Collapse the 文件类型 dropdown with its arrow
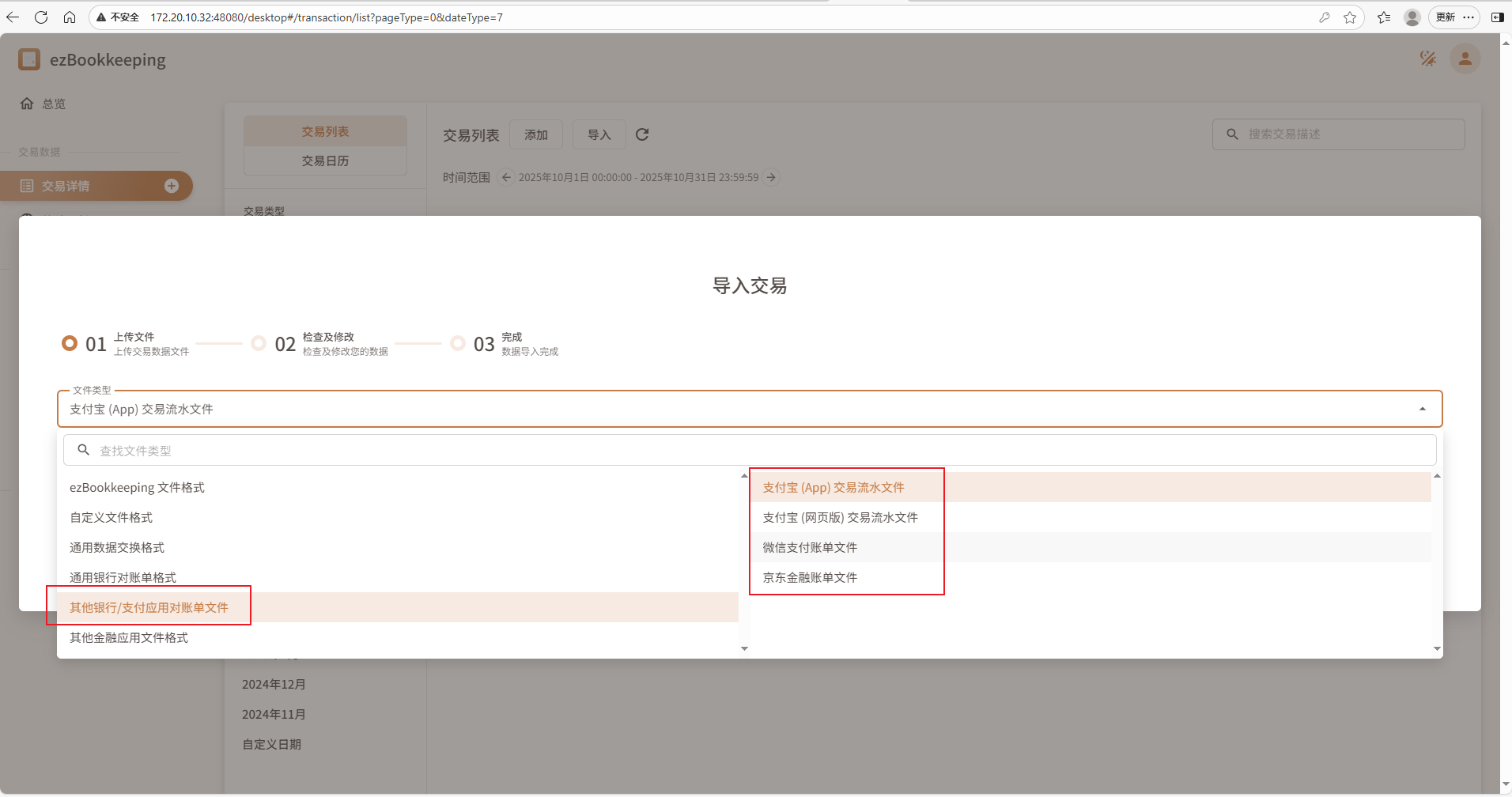The width and height of the screenshot is (1512, 797). point(1421,409)
